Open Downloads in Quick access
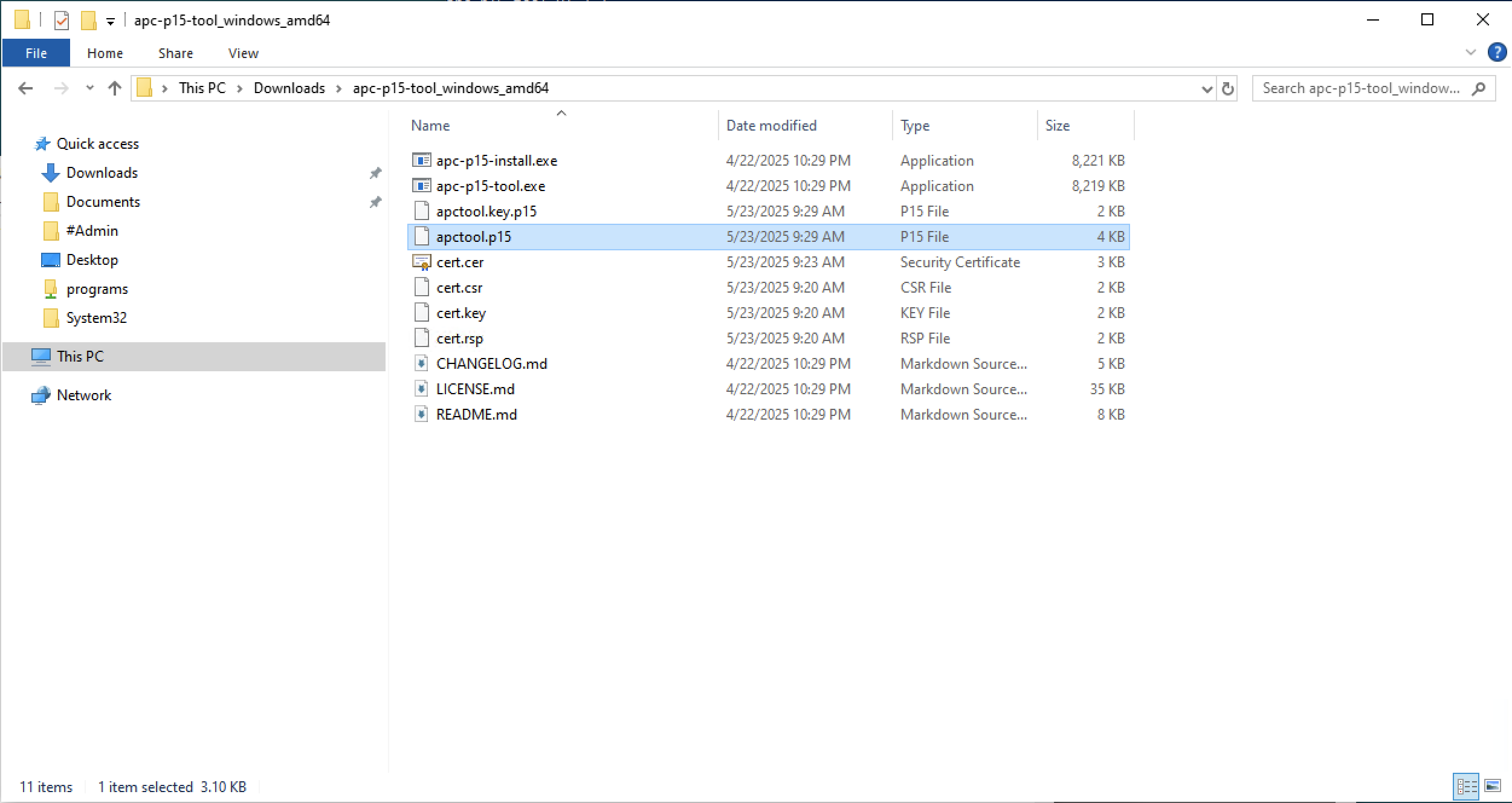The height and width of the screenshot is (803, 1512). click(102, 173)
